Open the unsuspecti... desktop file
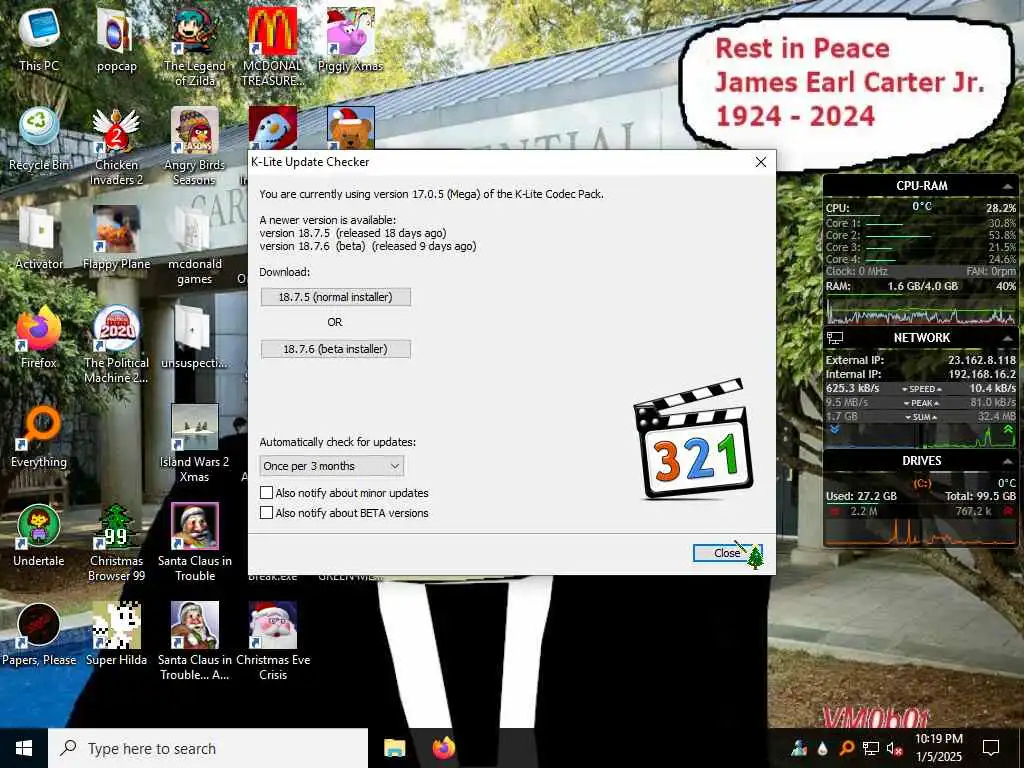 (x=195, y=337)
